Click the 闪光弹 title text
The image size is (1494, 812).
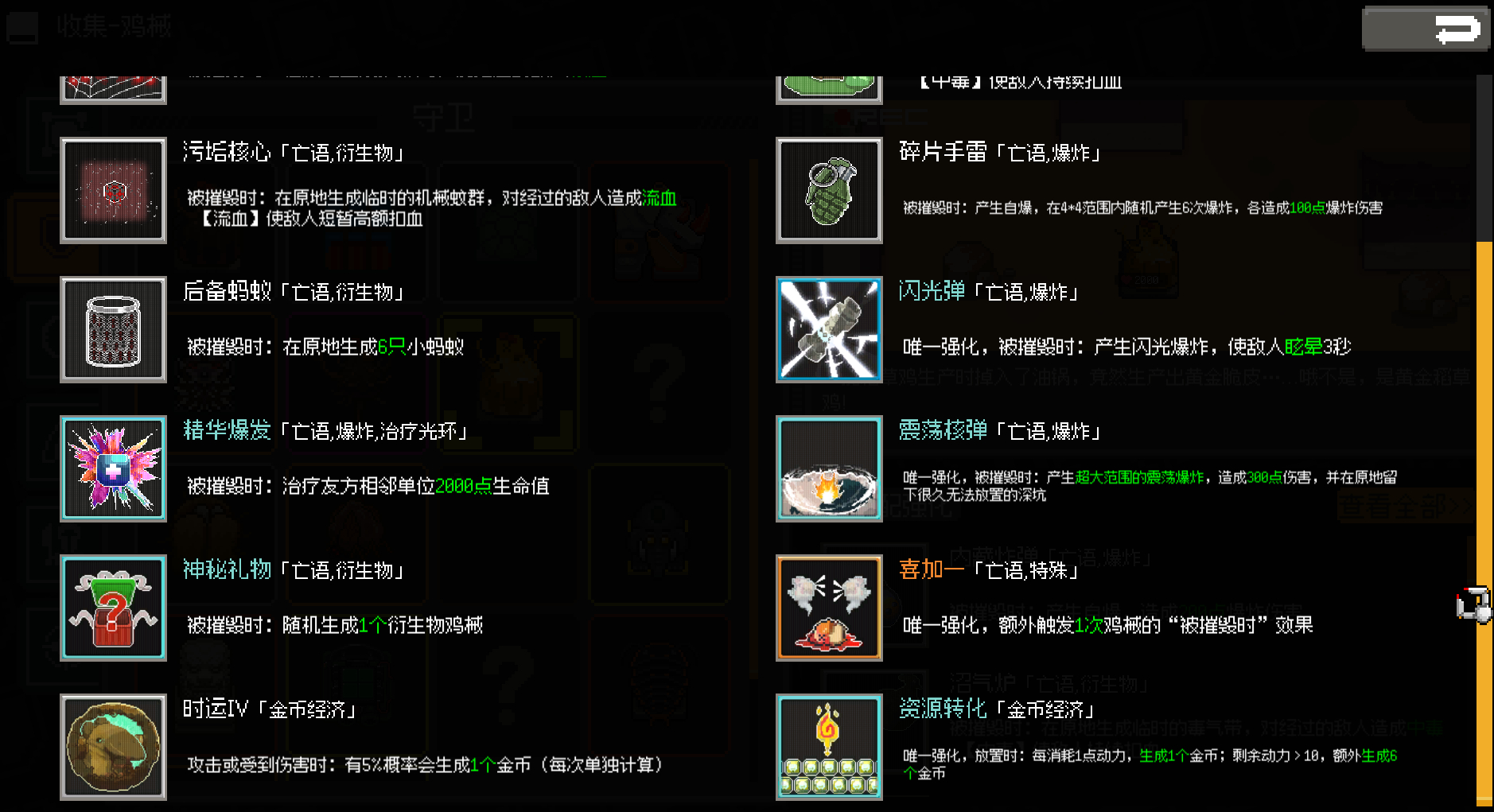tap(932, 291)
